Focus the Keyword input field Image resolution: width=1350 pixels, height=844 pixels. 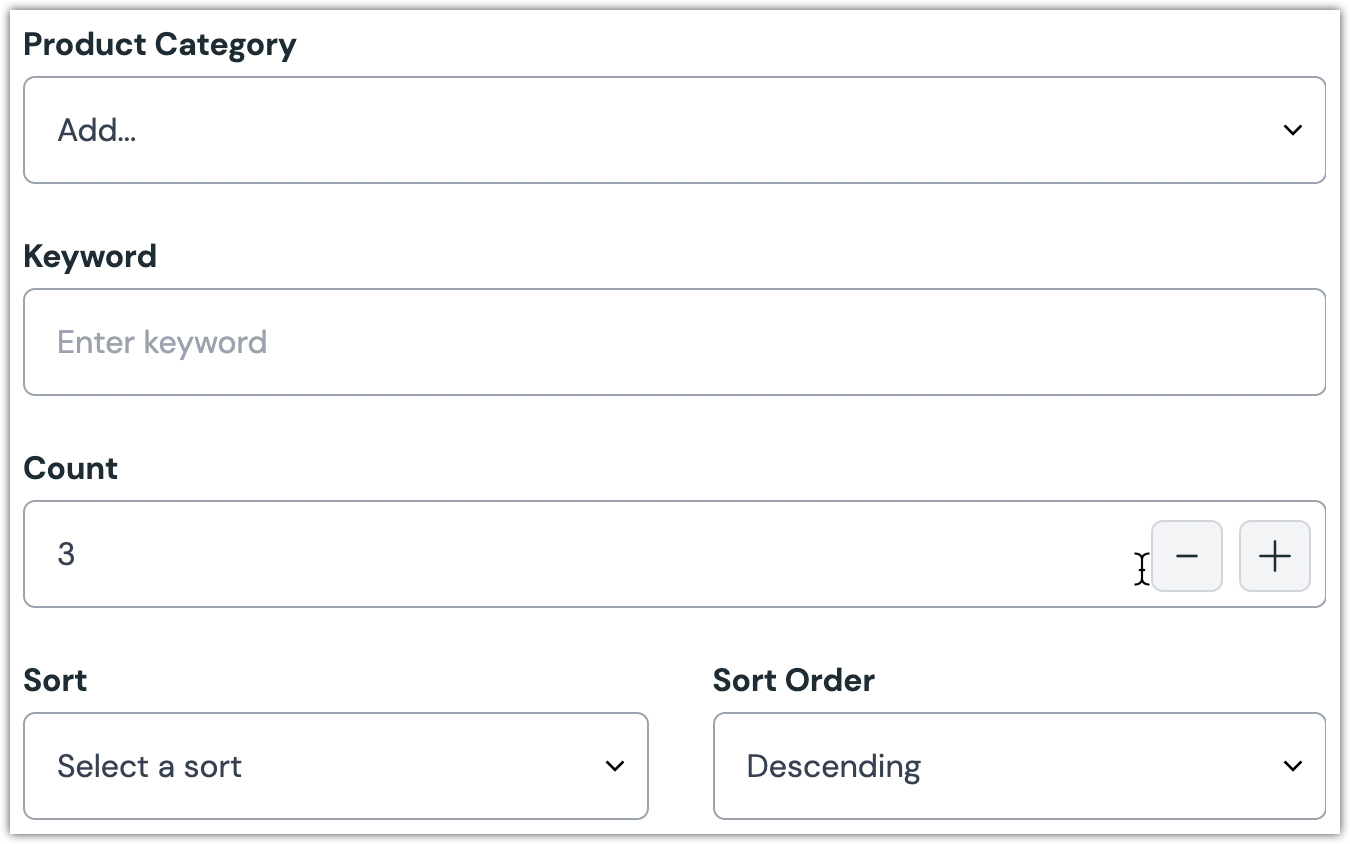click(674, 342)
